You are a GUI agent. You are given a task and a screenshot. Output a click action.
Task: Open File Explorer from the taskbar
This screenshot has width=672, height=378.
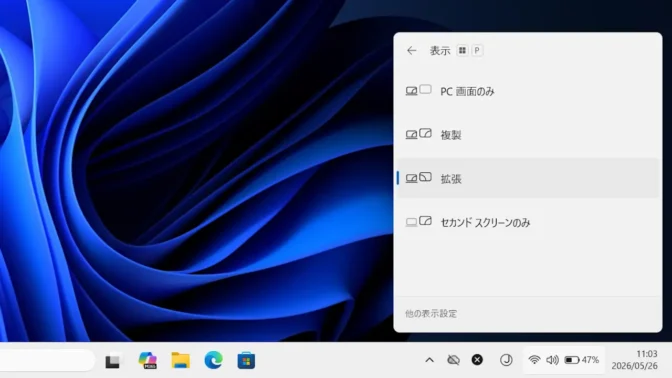180,360
